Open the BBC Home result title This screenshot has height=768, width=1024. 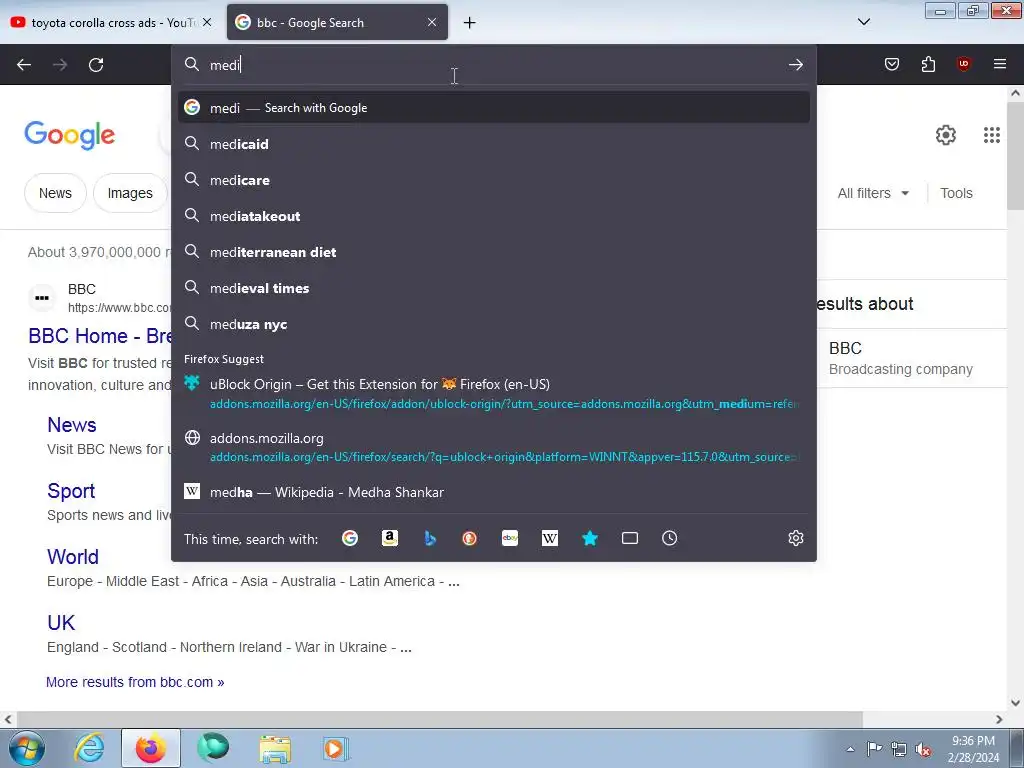[x=100, y=336]
